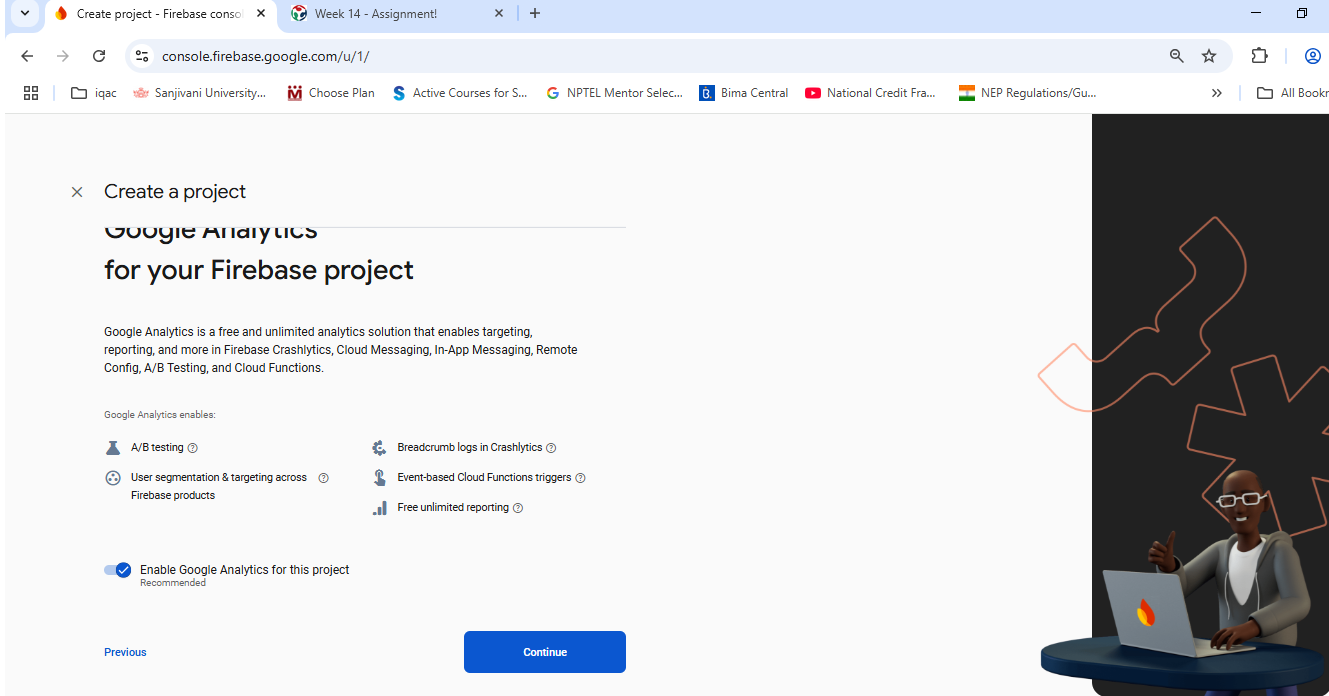This screenshot has width=1329, height=696.
Task: Open help icon beside User segmentation & targeting
Action: 323,478
